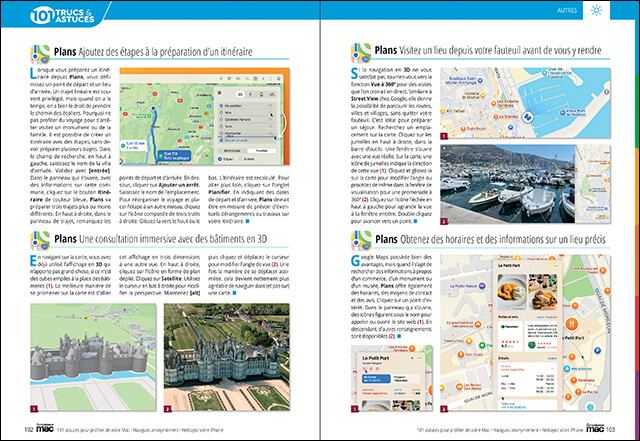Open the grey 3D castle screenshot
The height and width of the screenshot is (441, 640).
93,357
